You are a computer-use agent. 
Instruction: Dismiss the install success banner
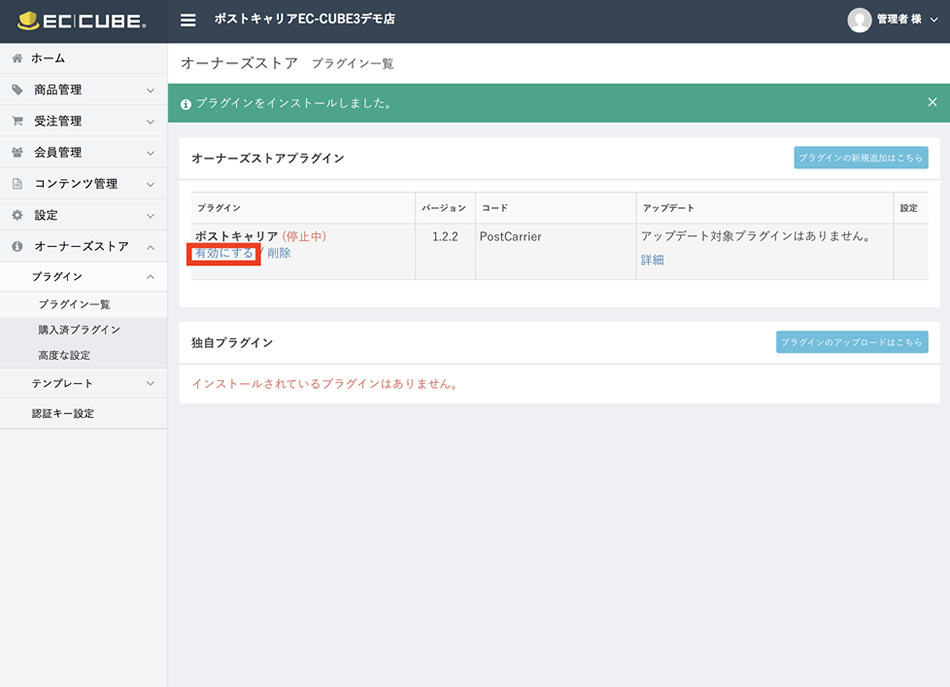pos(932,102)
